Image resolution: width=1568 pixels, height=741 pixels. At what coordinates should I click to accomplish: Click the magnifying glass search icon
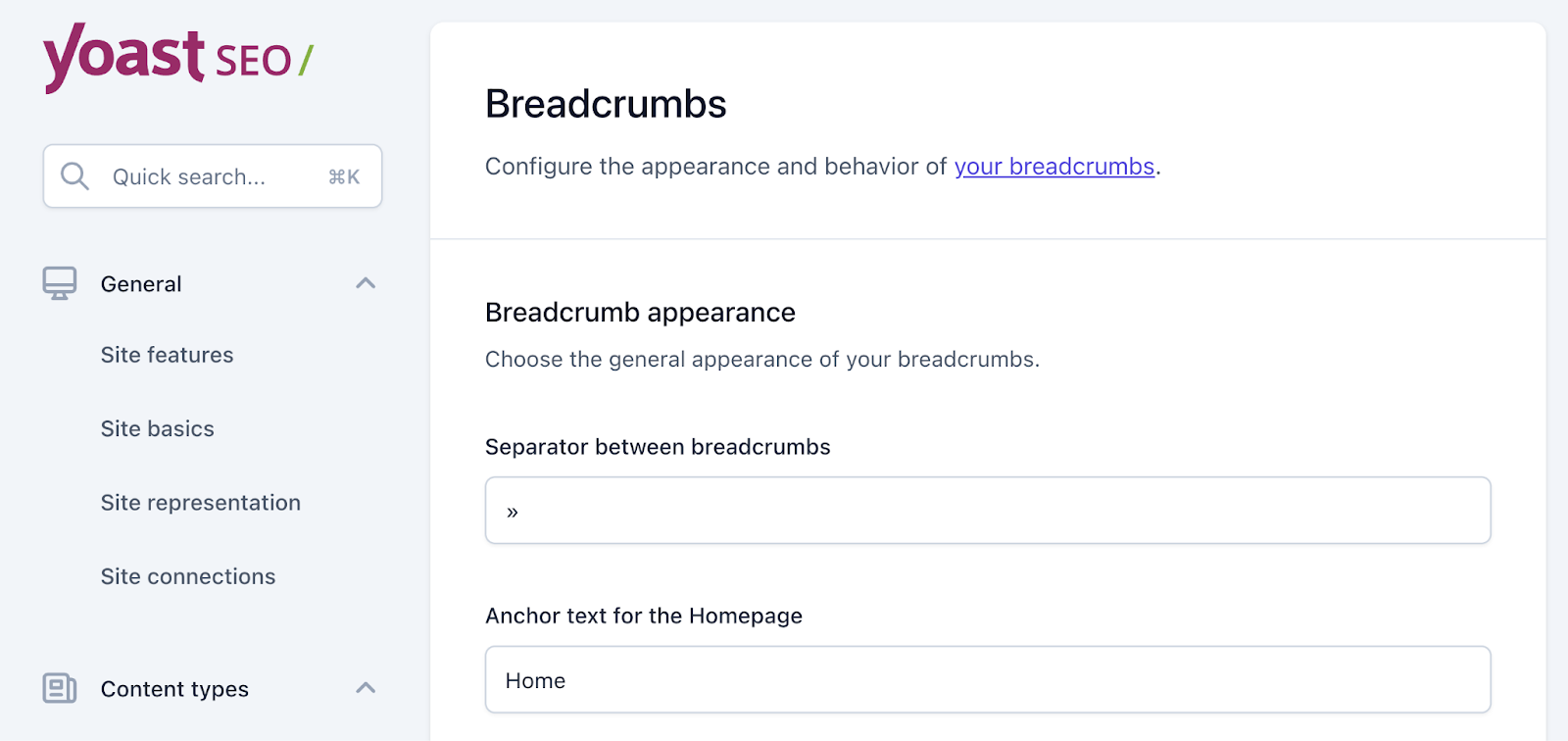(73, 176)
